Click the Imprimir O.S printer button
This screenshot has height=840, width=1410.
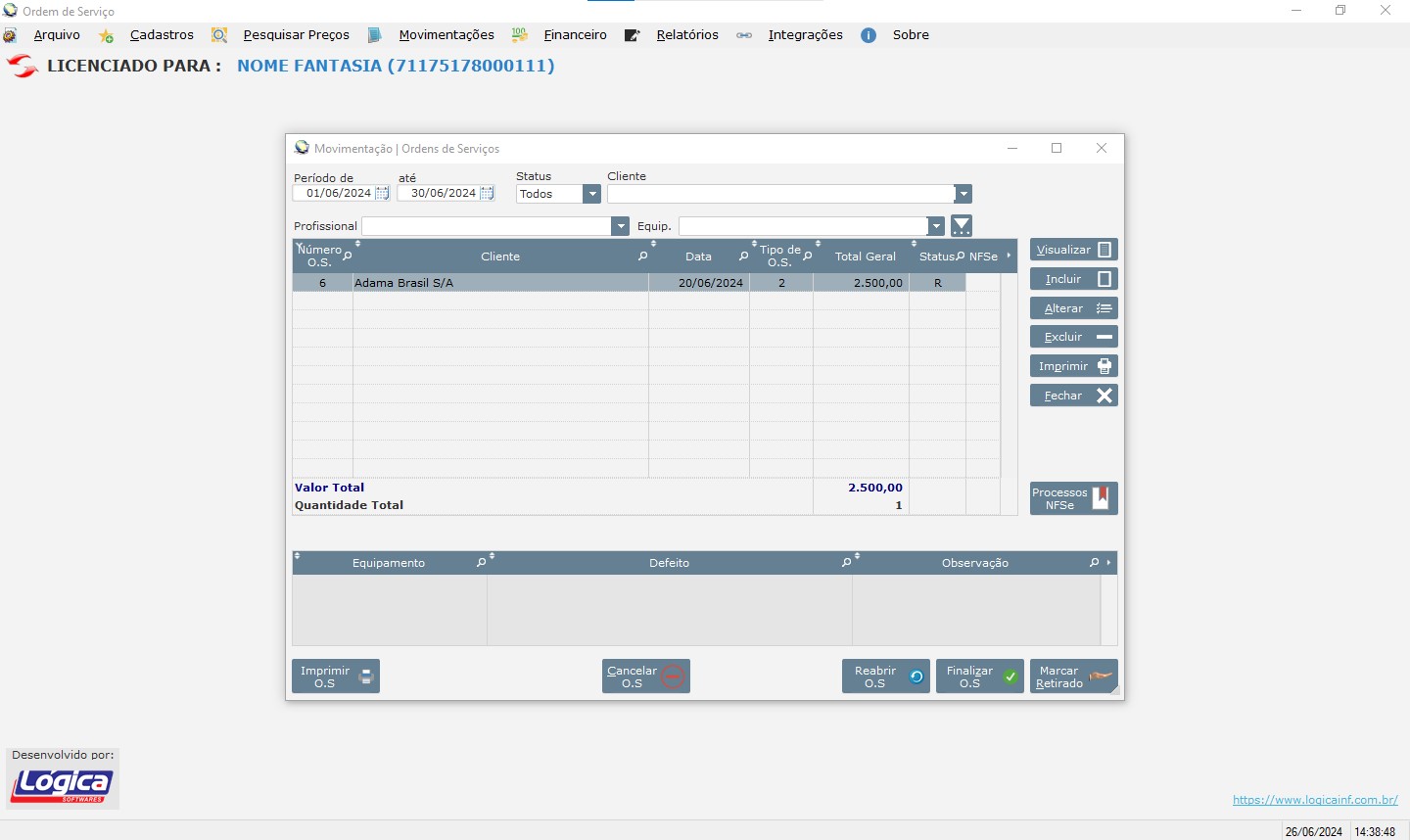click(x=336, y=677)
